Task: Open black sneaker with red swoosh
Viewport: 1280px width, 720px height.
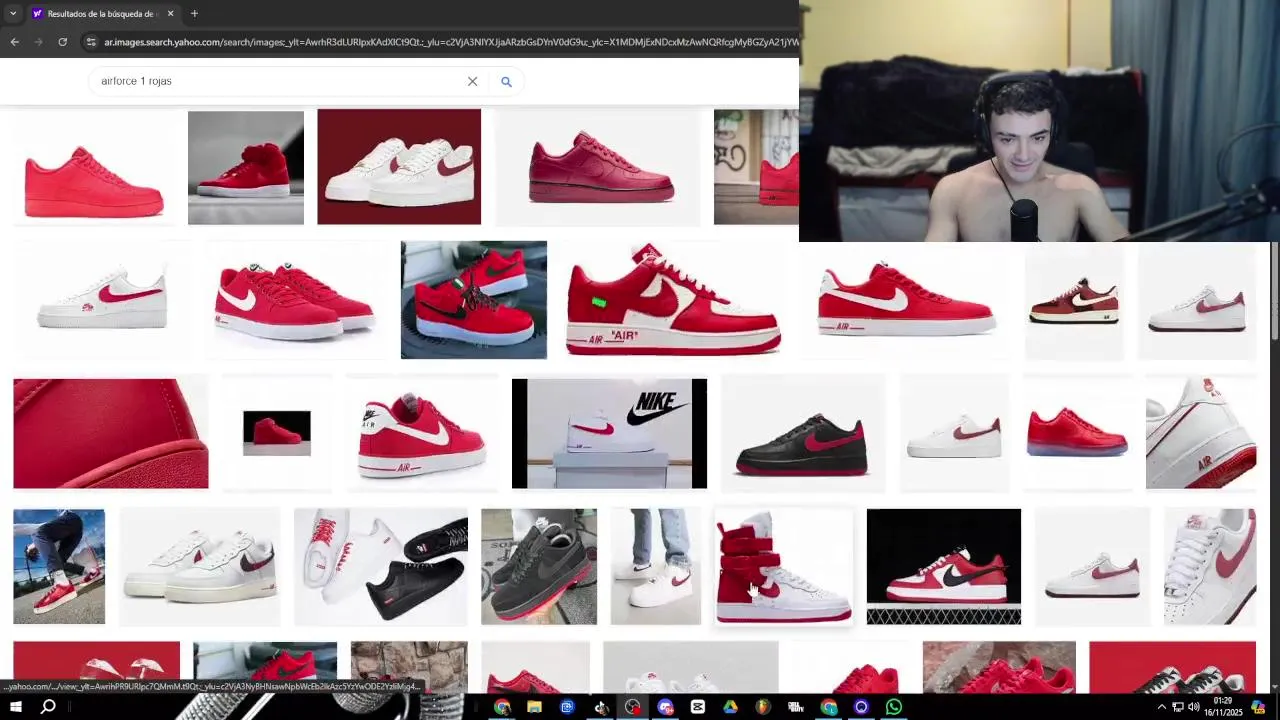Action: pos(802,434)
